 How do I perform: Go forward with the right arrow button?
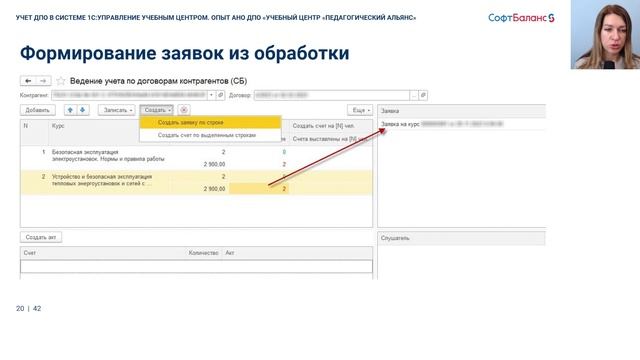point(43,81)
